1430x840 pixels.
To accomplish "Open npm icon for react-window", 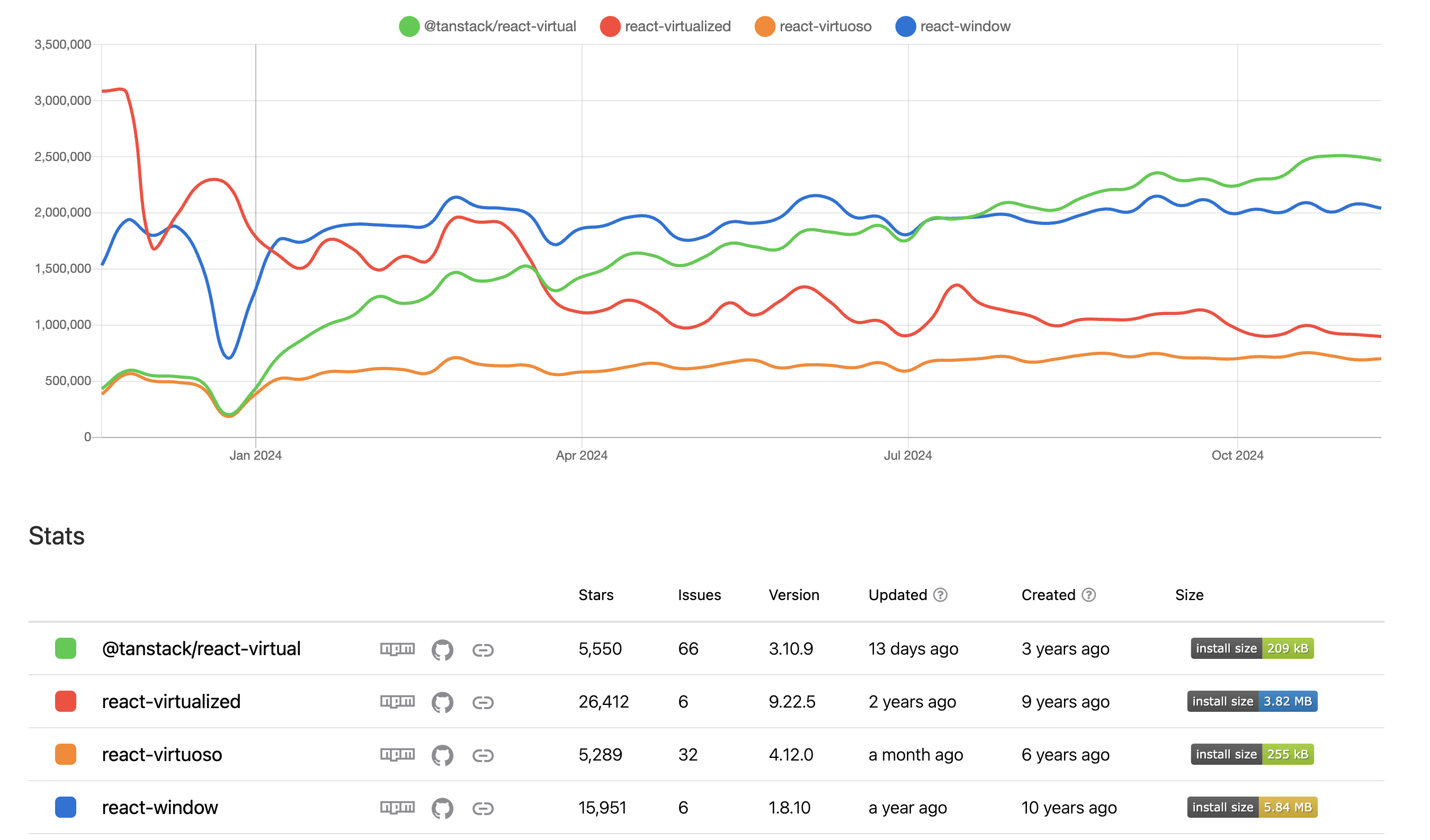I will [397, 807].
